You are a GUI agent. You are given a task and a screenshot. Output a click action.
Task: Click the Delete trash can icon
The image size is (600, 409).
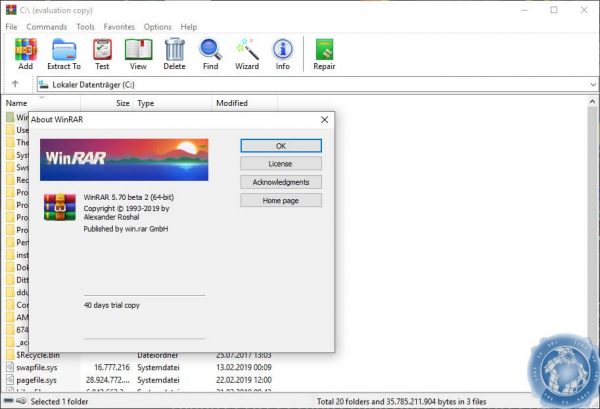coord(174,50)
